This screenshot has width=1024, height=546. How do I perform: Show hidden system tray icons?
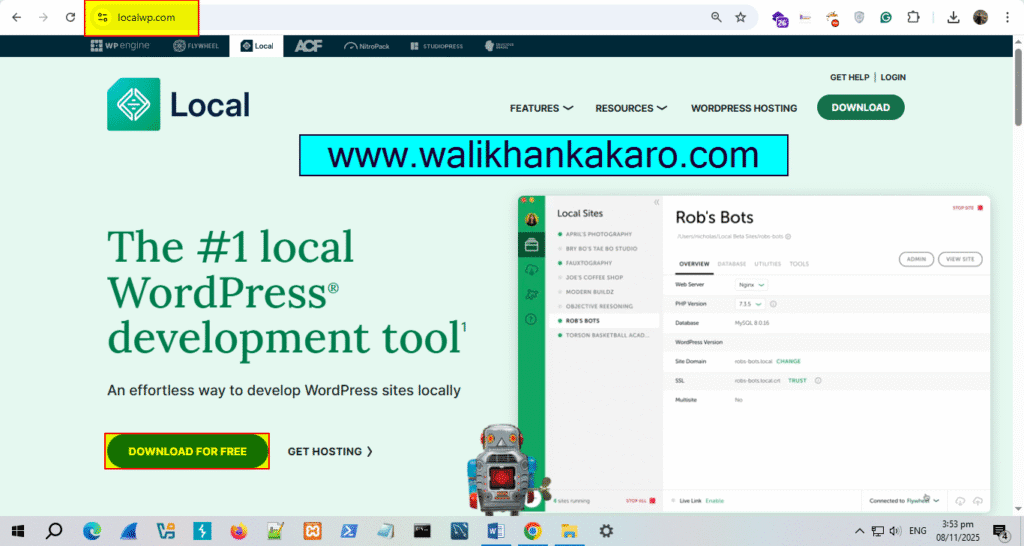859,531
